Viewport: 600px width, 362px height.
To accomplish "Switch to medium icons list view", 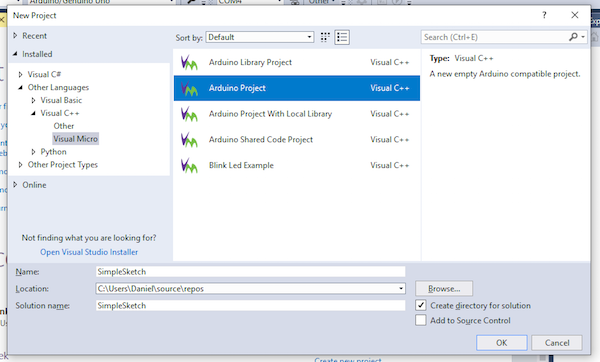I will 342,37.
